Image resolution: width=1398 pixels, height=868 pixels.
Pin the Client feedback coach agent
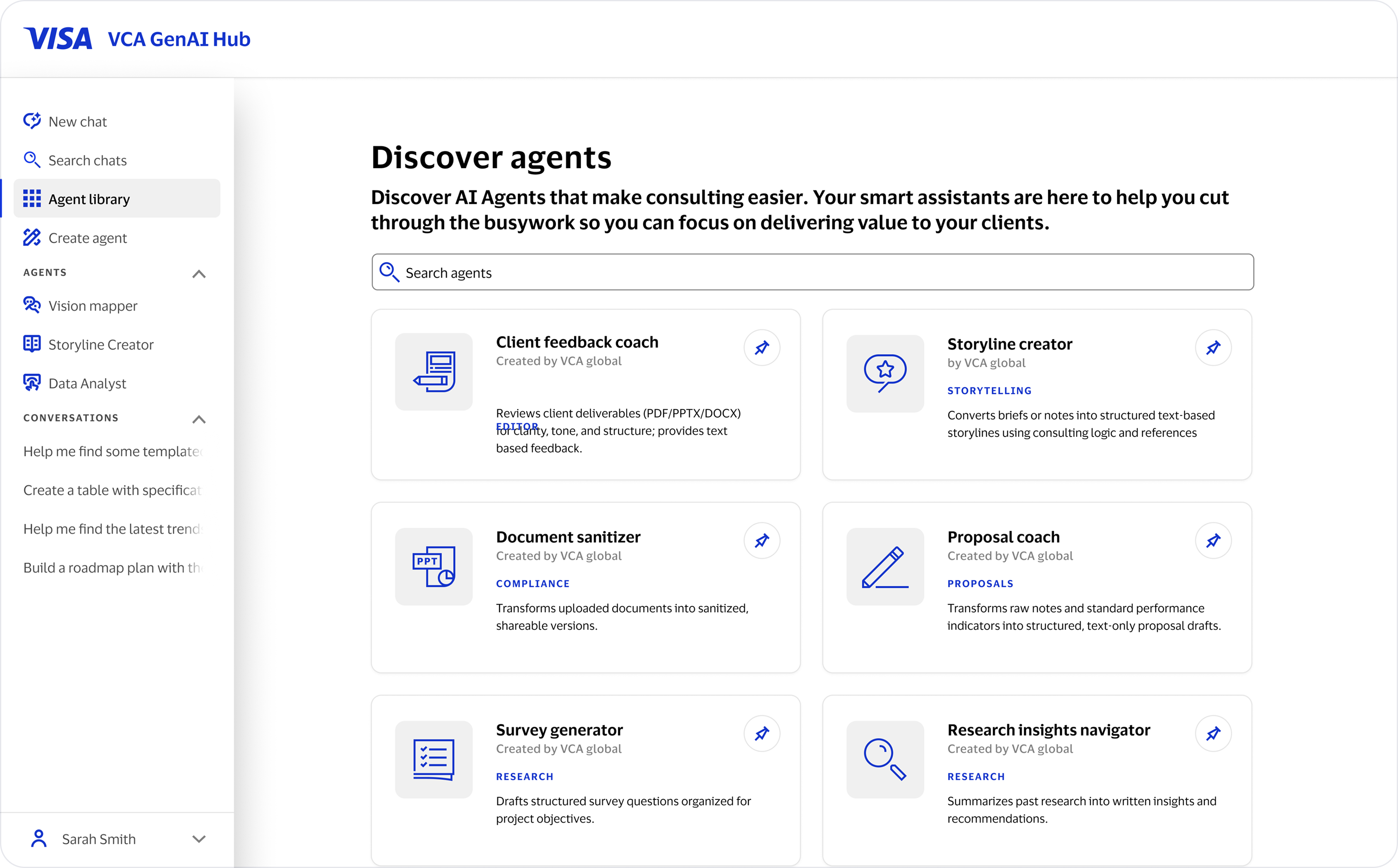click(762, 347)
